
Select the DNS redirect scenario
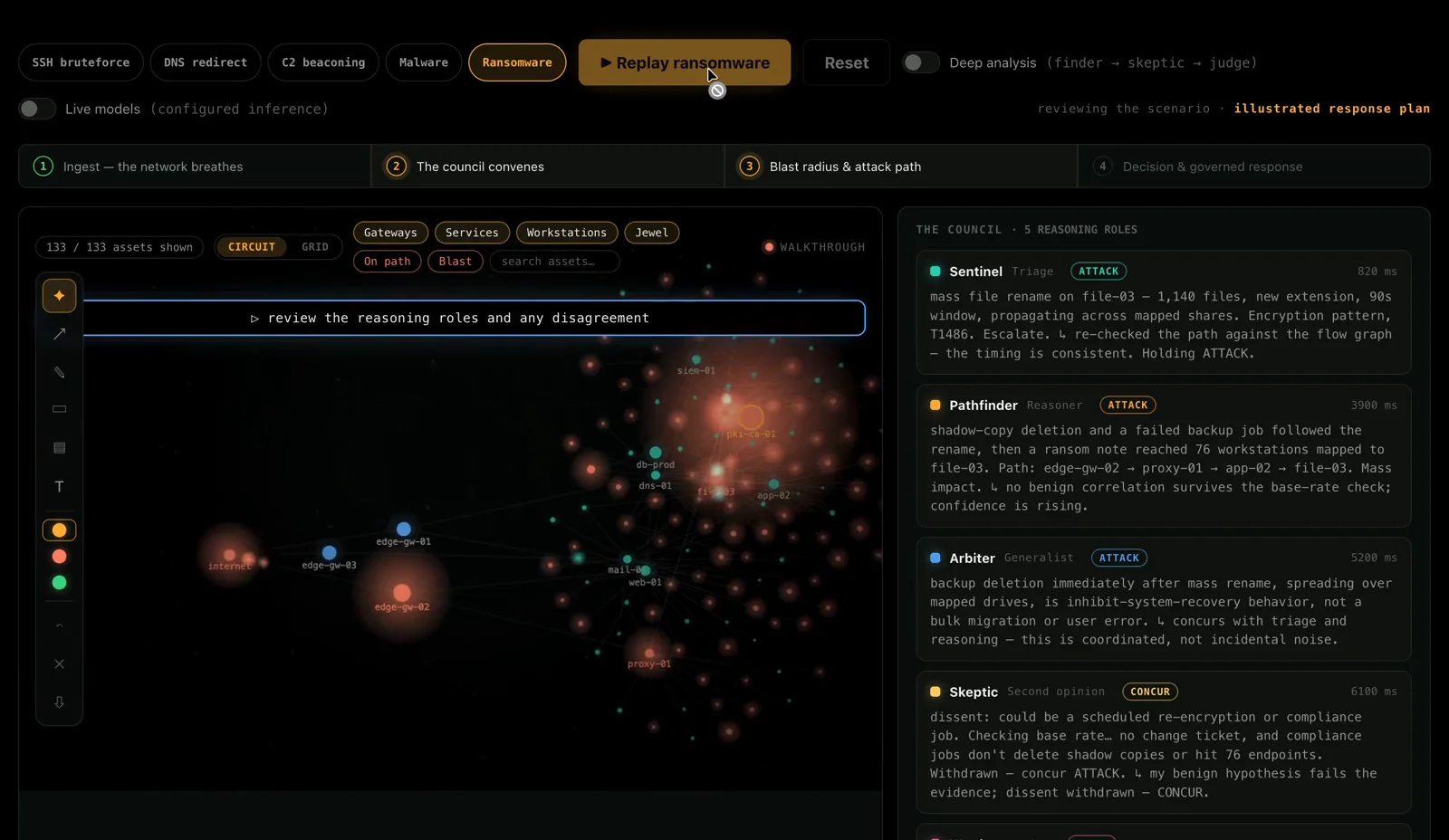206,62
